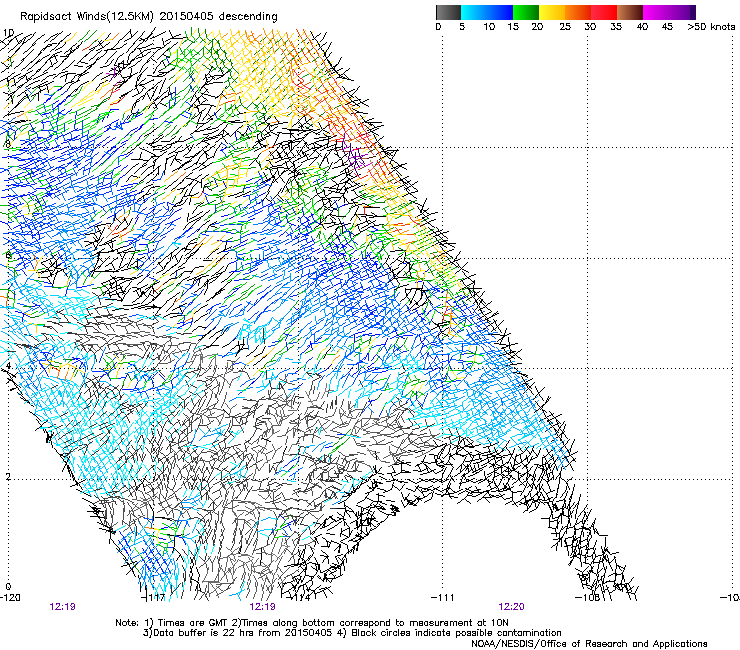
Task: Choose the brown 35–40 knots legend swatch
Action: [x=630, y=12]
